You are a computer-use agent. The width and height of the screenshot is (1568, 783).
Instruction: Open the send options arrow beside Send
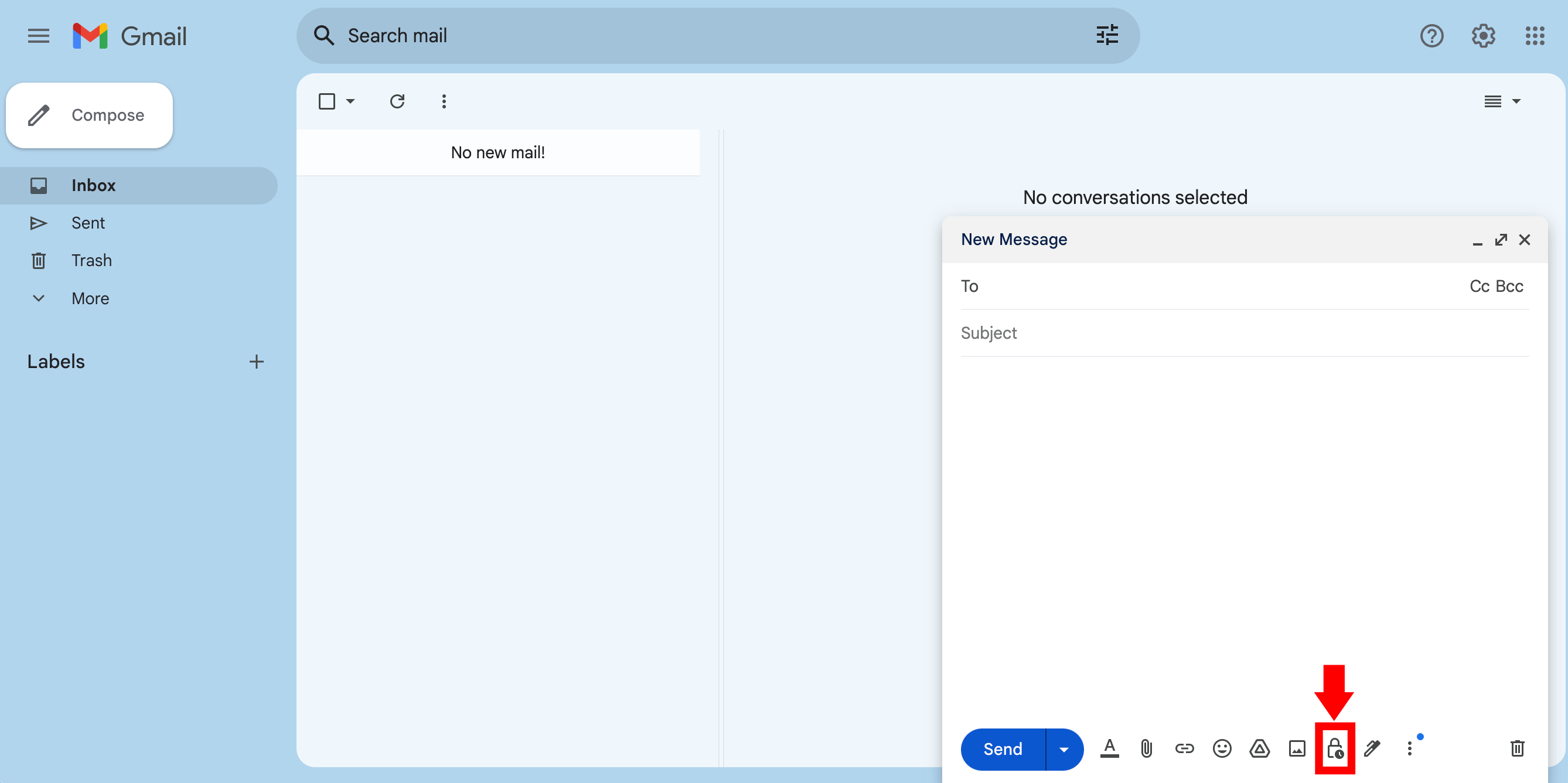coord(1063,750)
